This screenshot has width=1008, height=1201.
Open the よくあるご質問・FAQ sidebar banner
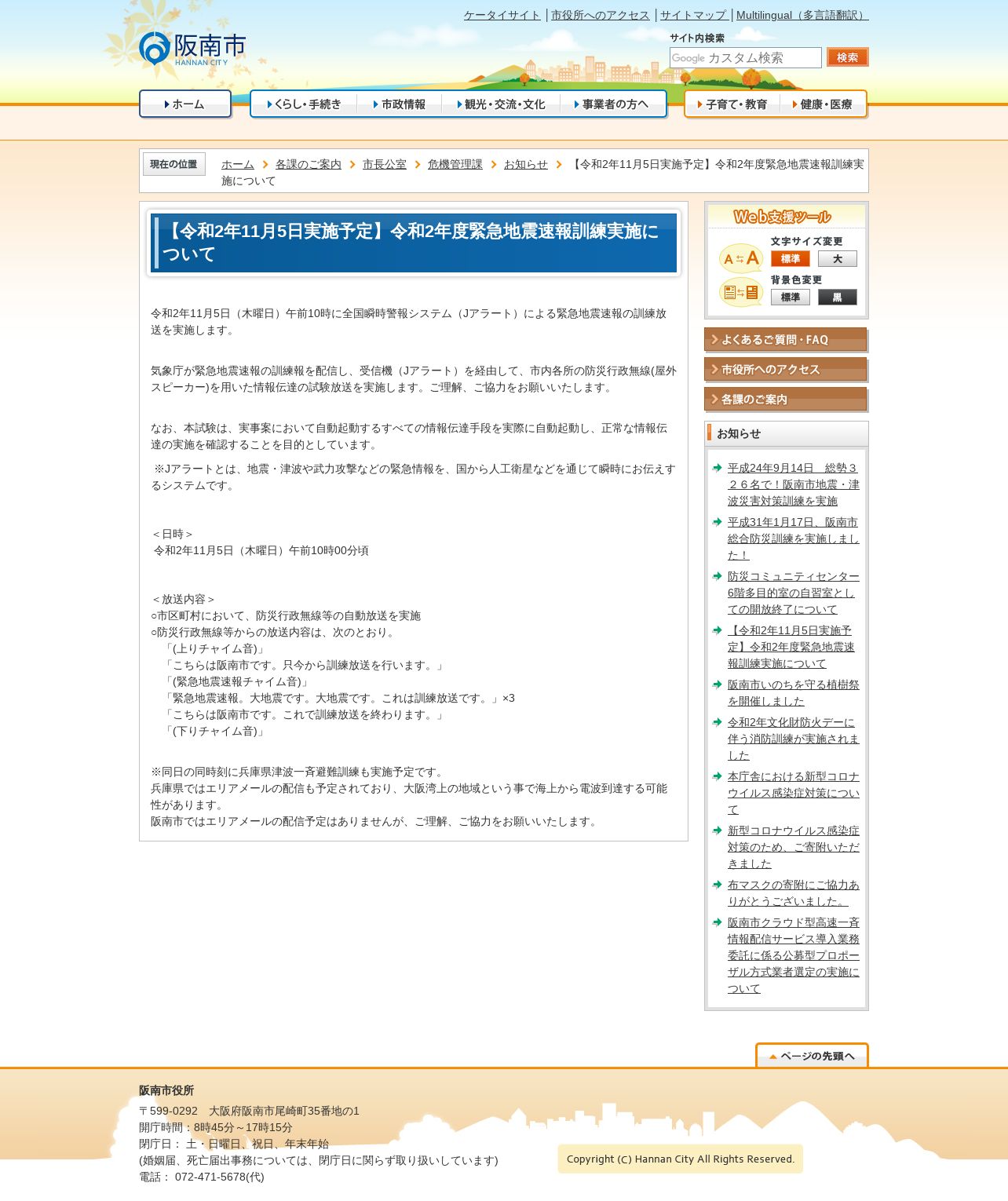pyautogui.click(x=786, y=340)
